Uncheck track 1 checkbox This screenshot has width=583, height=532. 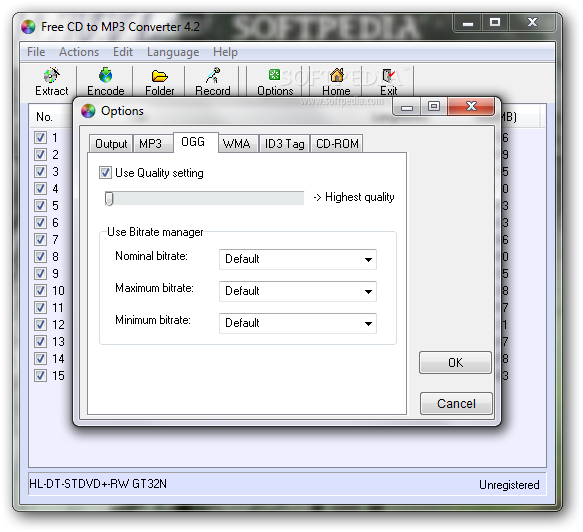(40, 138)
